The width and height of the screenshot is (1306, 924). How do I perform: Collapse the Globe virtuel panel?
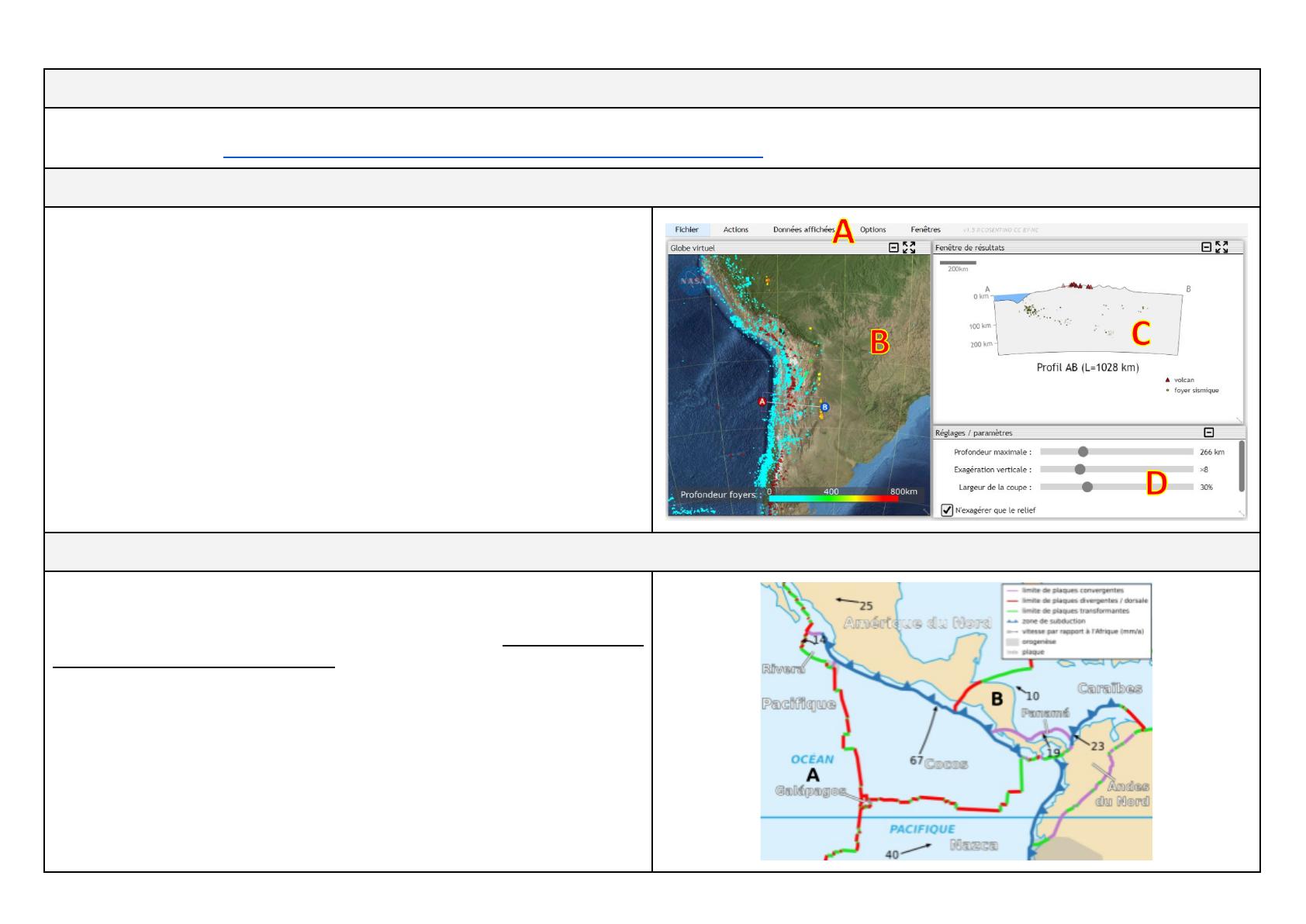[x=893, y=248]
